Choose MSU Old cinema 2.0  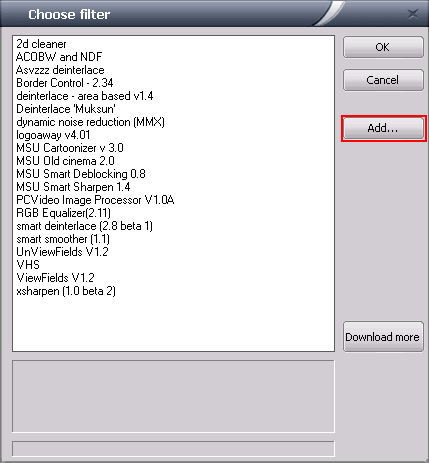pyautogui.click(x=65, y=161)
